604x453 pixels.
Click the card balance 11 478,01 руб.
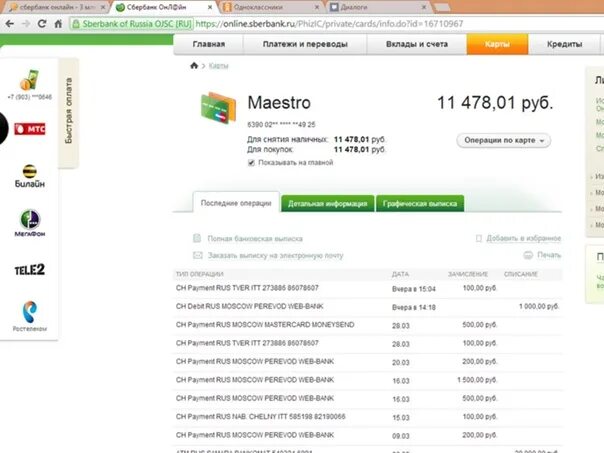point(495,103)
